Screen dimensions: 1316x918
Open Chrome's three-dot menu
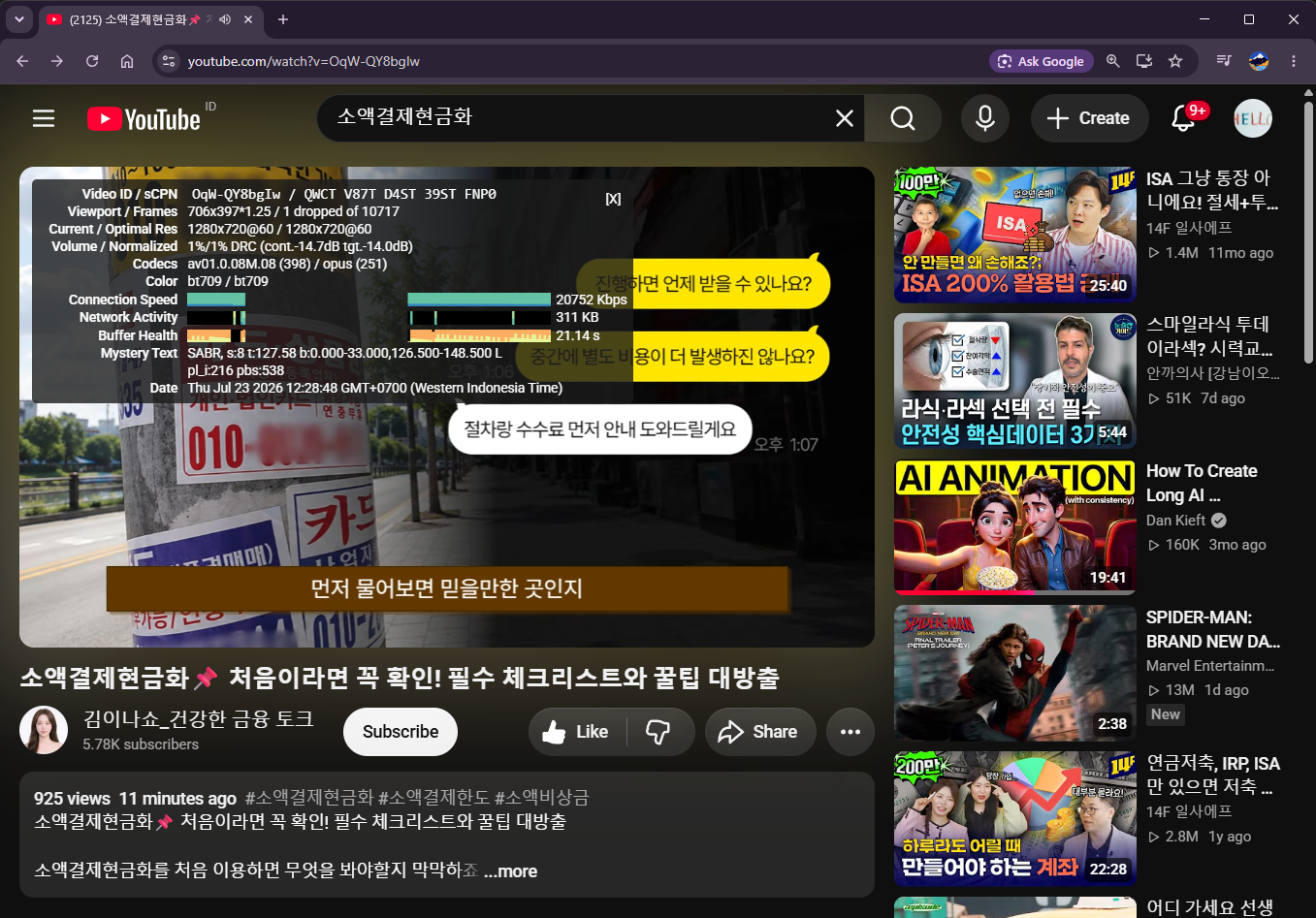click(1294, 61)
